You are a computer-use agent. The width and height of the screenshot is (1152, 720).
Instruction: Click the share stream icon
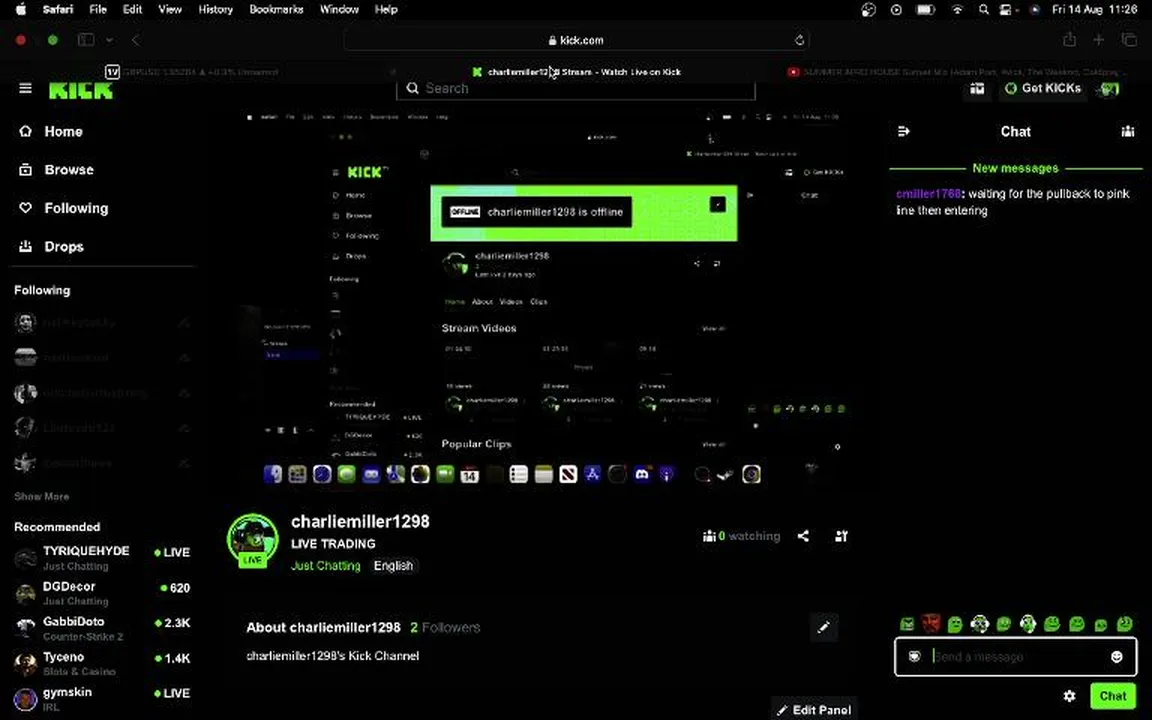pos(804,536)
